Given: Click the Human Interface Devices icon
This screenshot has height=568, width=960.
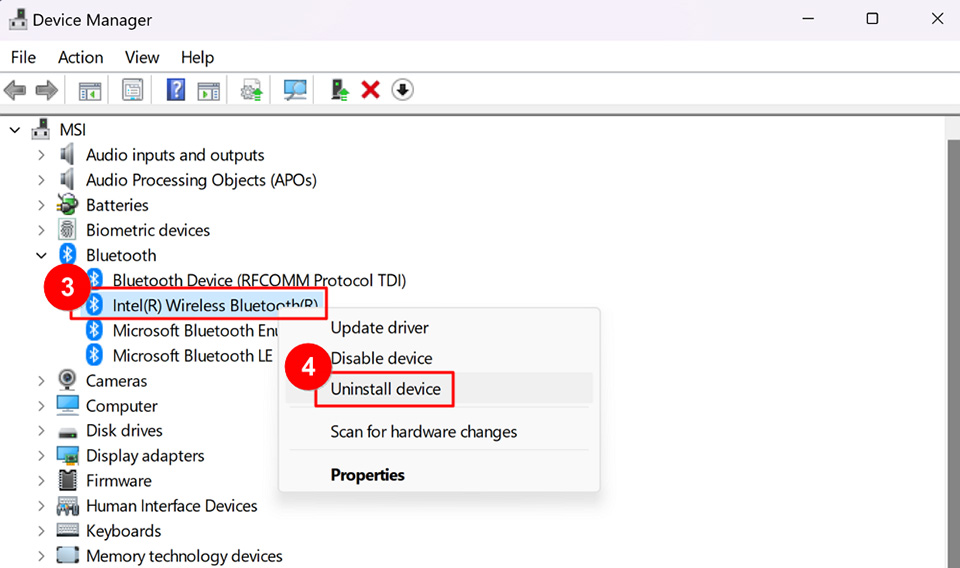Looking at the screenshot, I should click(x=67, y=506).
